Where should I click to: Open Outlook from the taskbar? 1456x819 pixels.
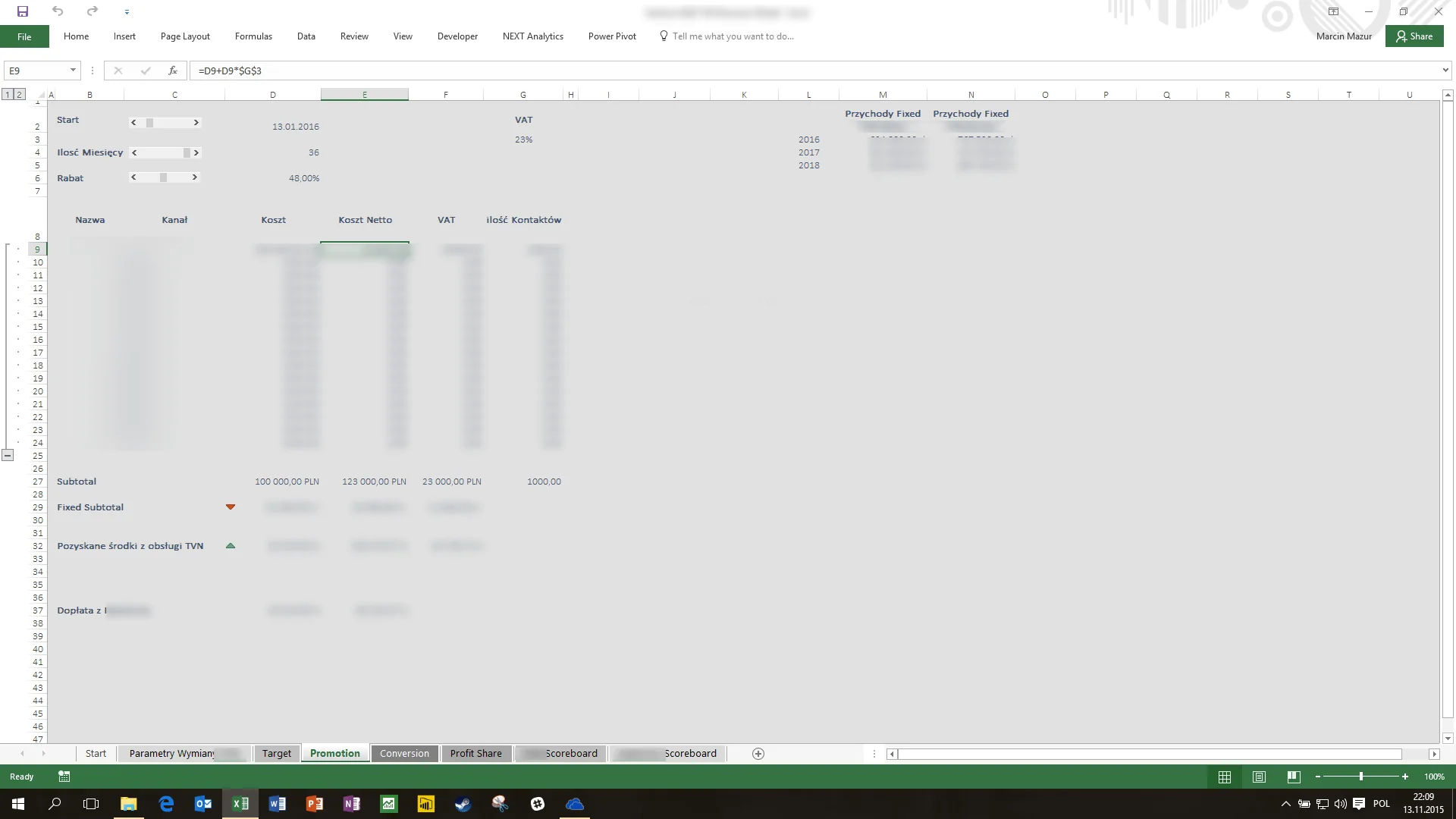coord(203,804)
